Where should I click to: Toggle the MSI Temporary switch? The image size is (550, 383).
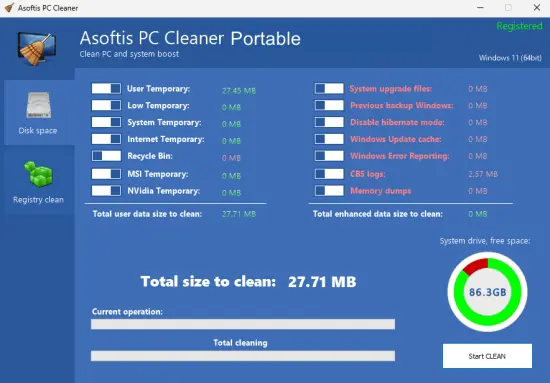pos(106,174)
